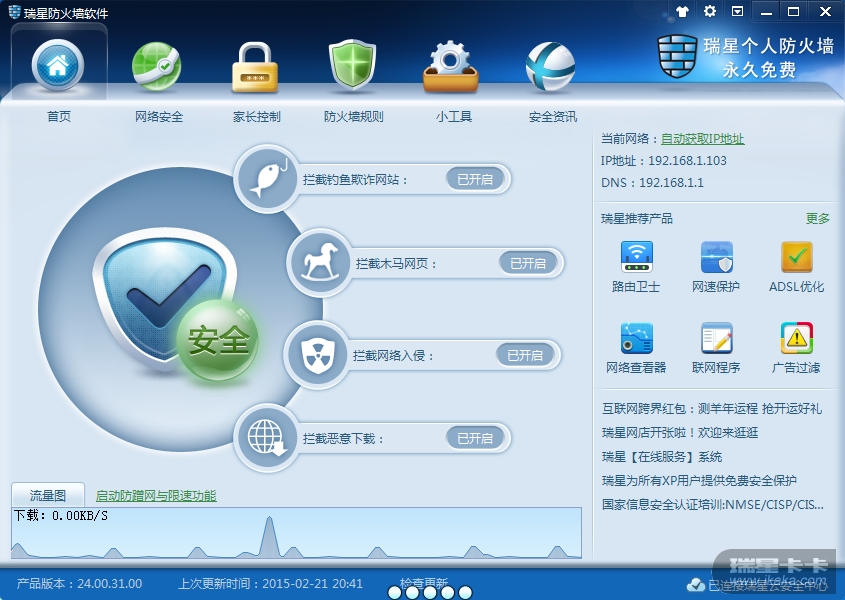Click the Rising firewall brick shield logo

[677, 56]
